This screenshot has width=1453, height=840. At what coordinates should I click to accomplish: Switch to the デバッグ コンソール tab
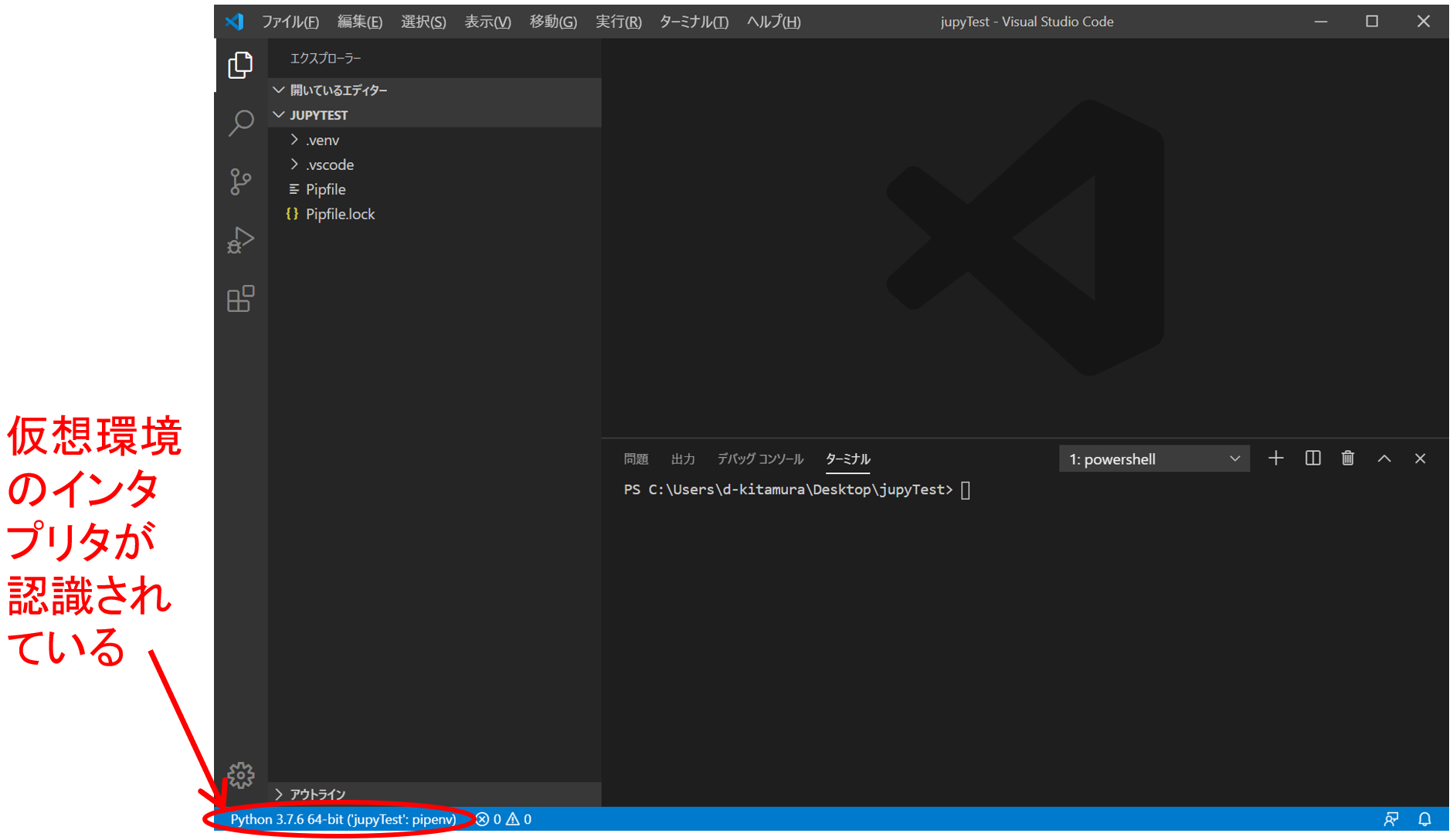tap(760, 459)
